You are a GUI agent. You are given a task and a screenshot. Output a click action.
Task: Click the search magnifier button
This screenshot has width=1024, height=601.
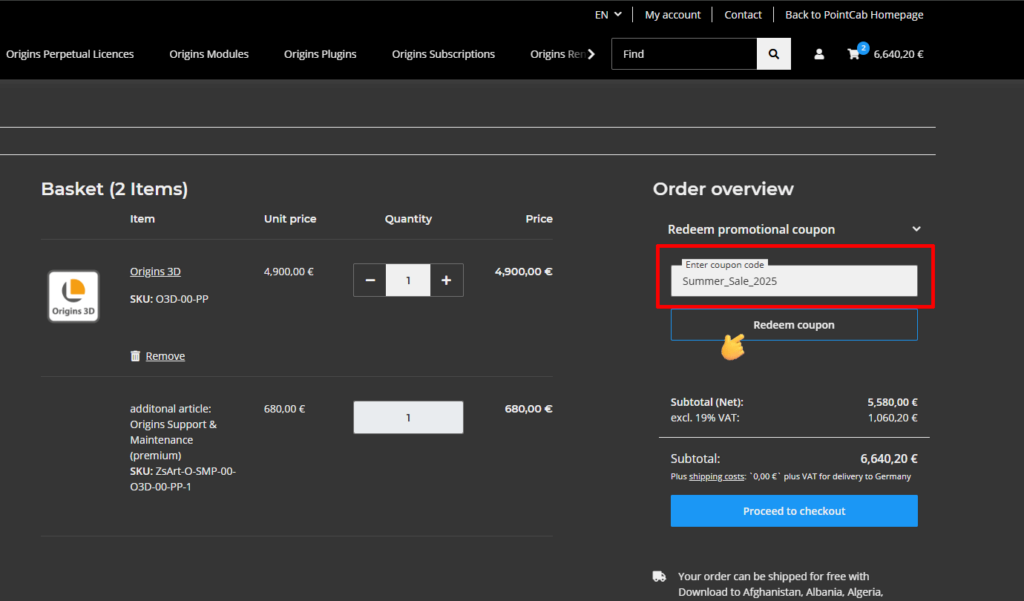(773, 54)
